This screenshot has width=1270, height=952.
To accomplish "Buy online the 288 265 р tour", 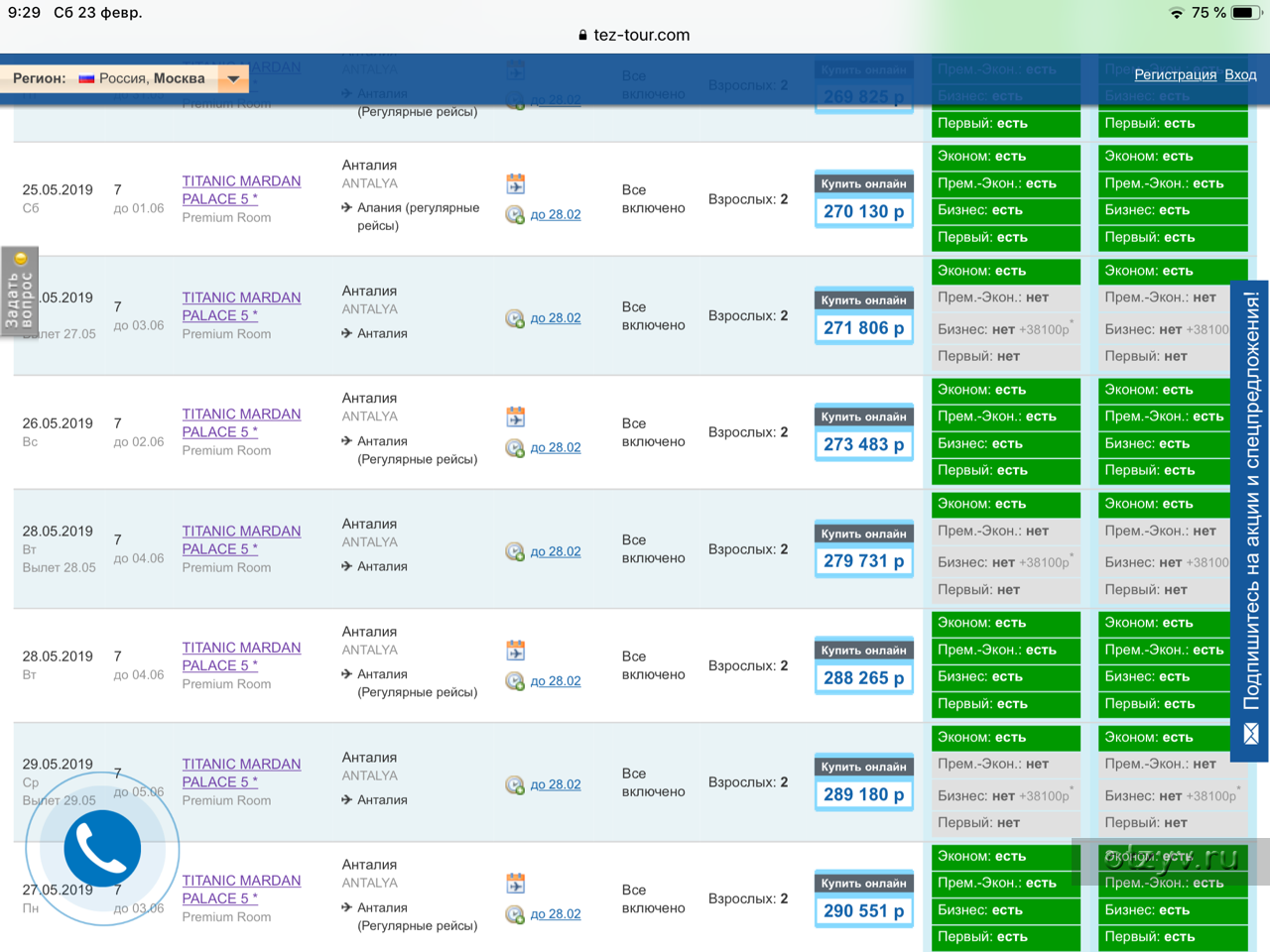I will point(863,666).
